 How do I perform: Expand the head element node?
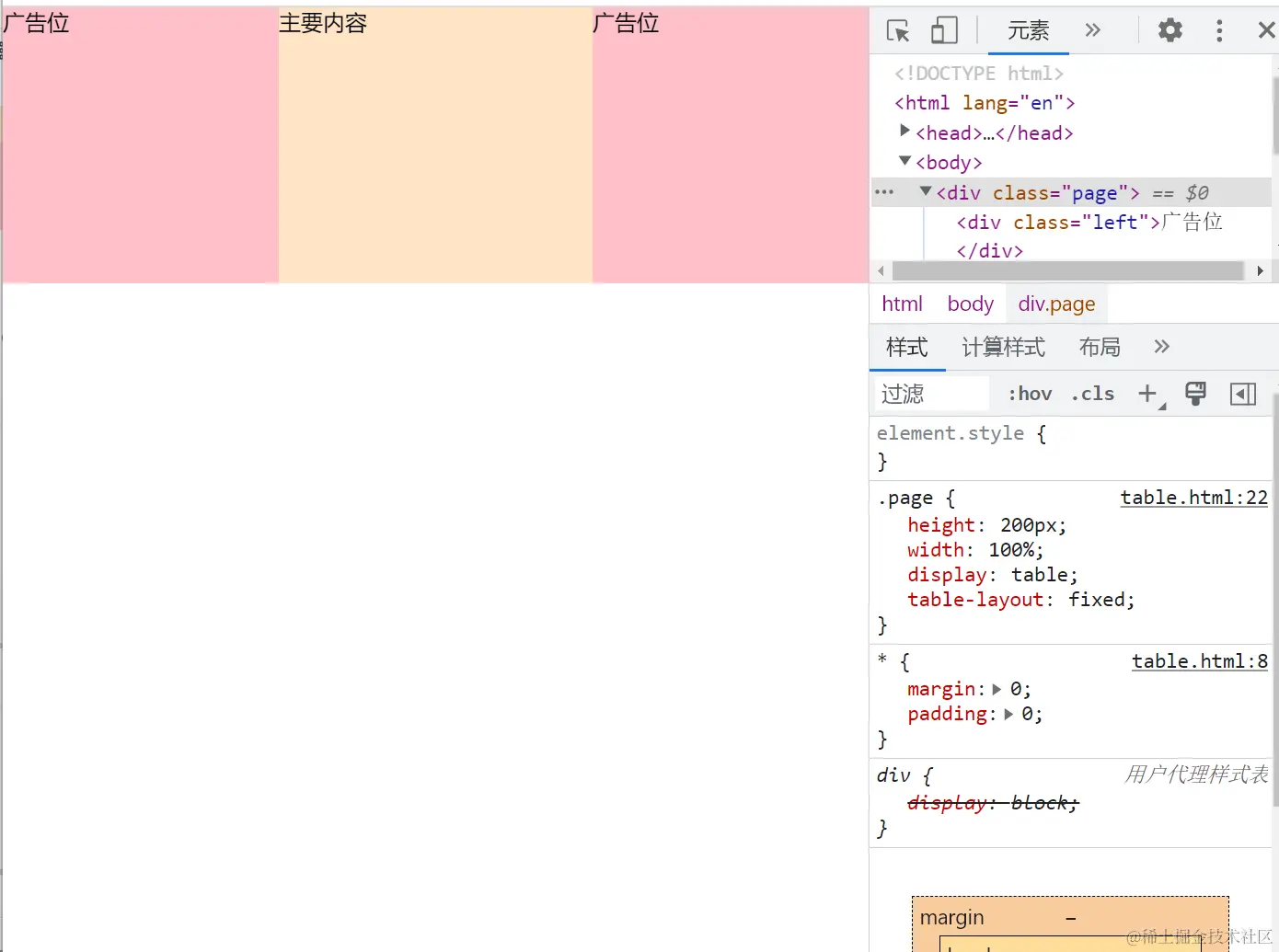pyautogui.click(x=905, y=132)
